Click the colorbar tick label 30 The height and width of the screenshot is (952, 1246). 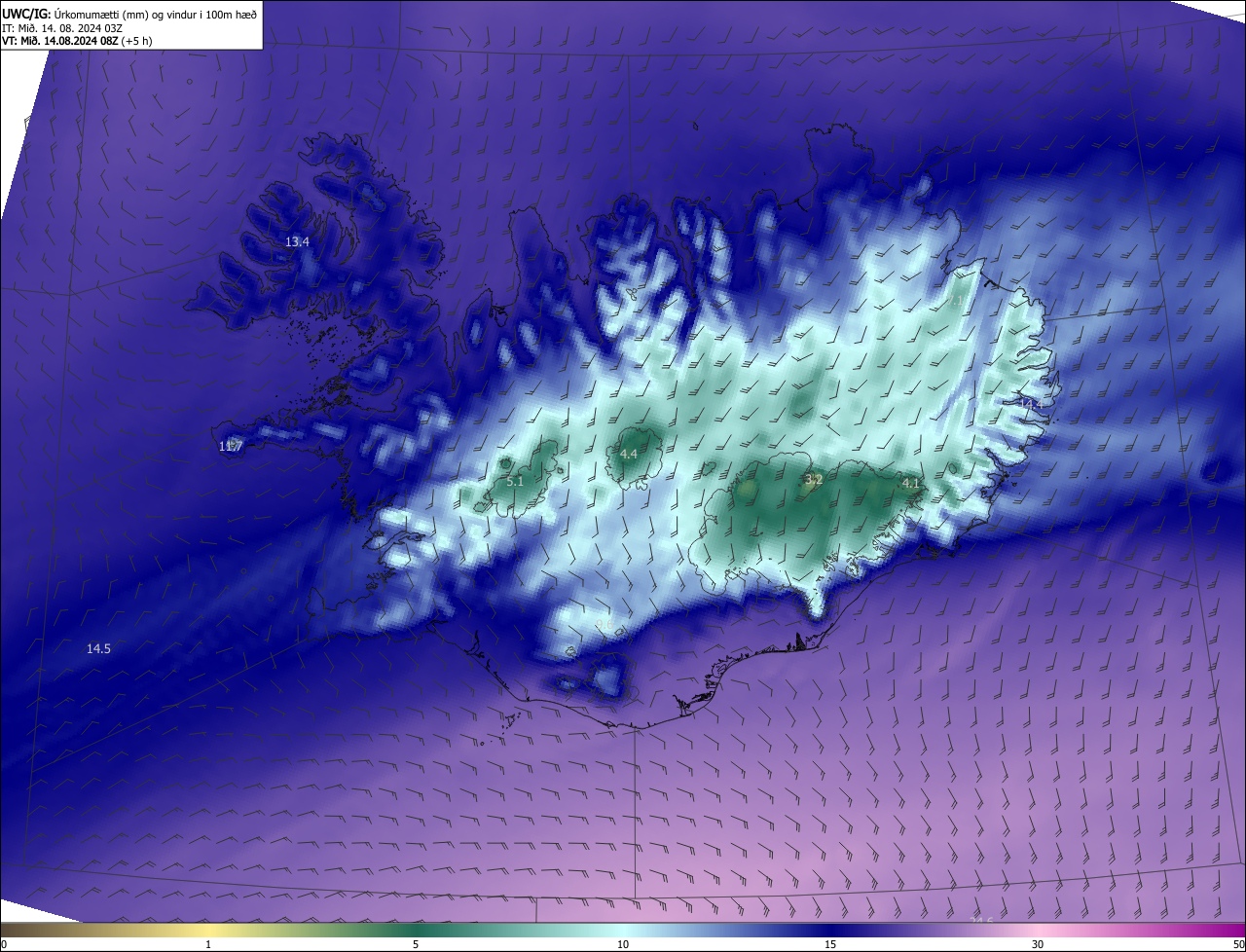(x=1038, y=944)
